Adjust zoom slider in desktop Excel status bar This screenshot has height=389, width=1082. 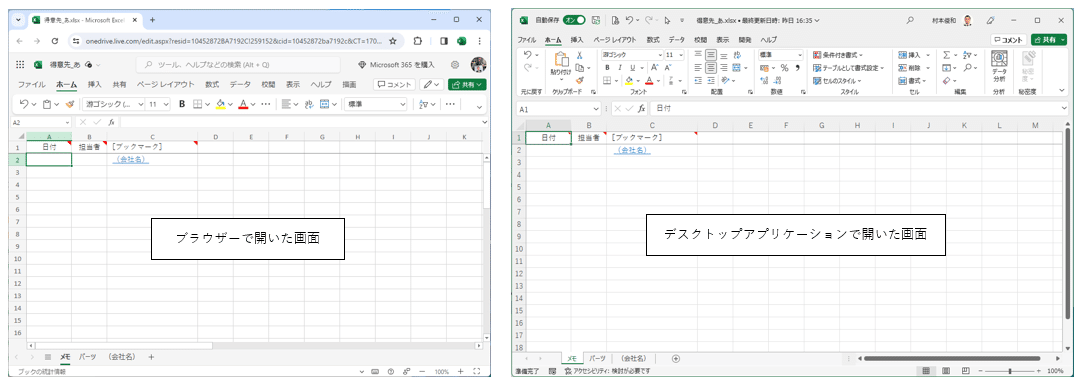(x=1010, y=371)
